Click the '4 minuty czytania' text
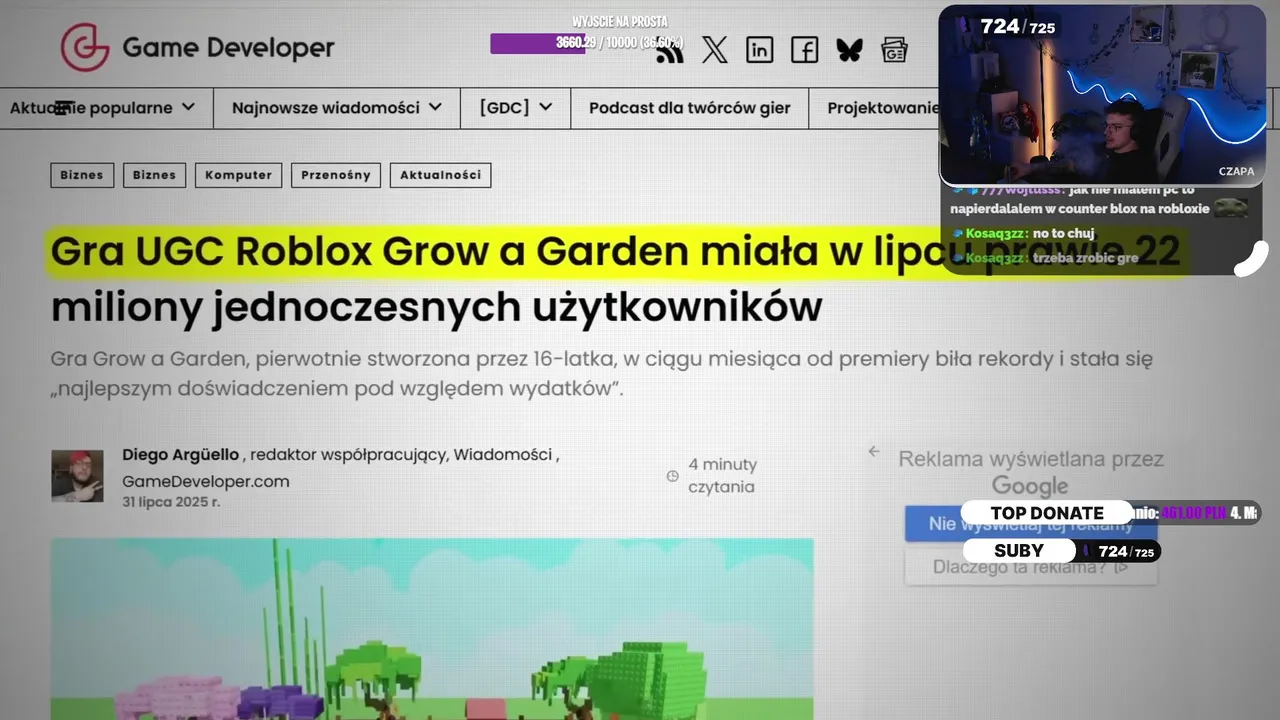The height and width of the screenshot is (720, 1280). point(722,476)
